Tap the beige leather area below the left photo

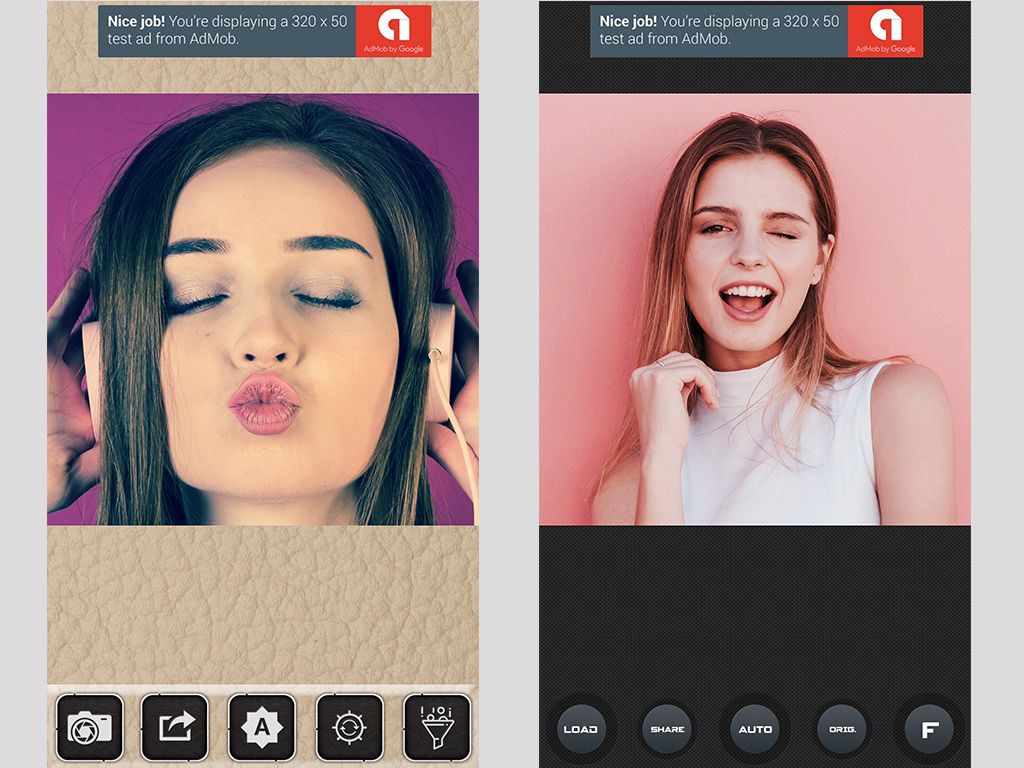[263, 600]
